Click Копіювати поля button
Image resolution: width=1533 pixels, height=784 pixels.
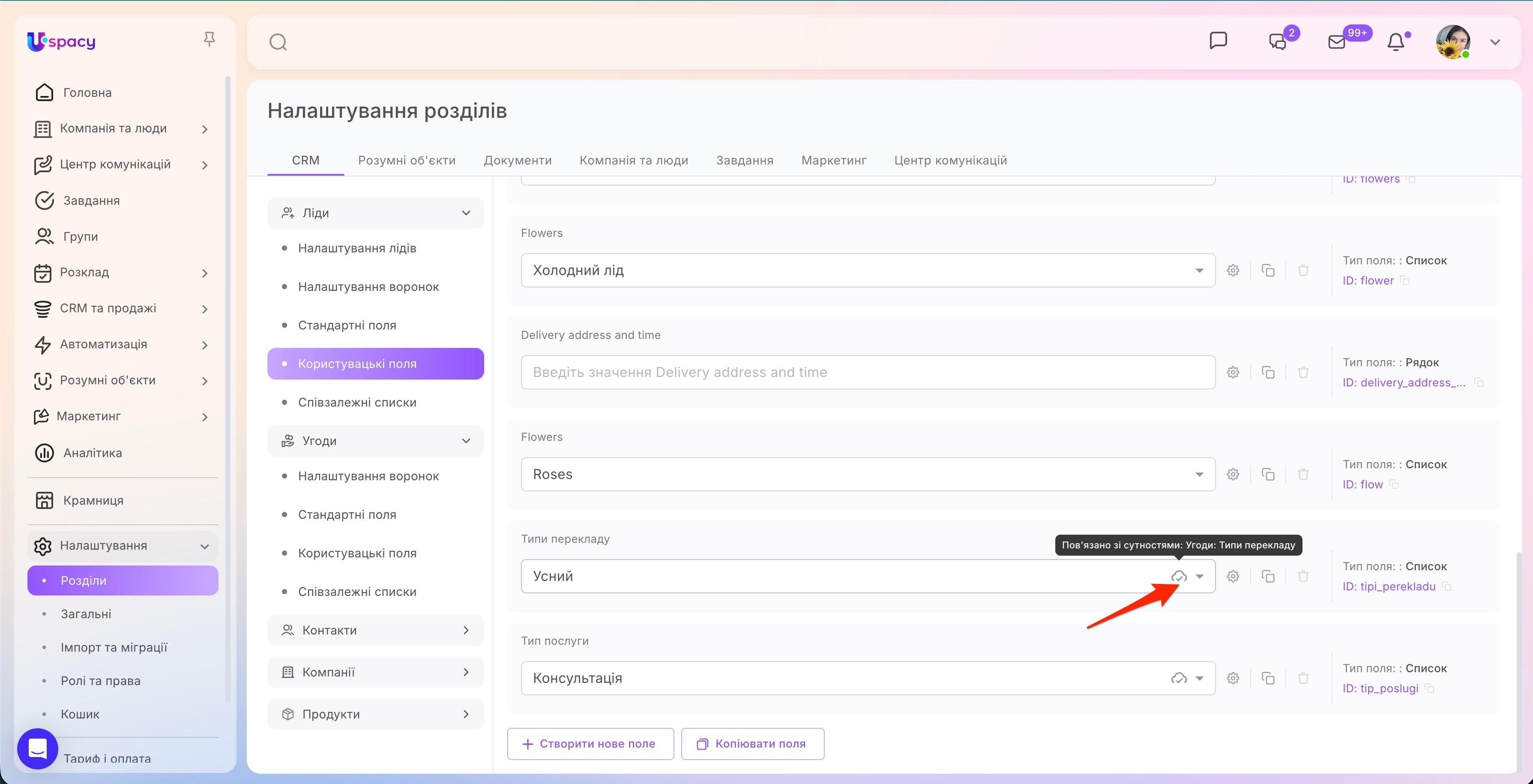point(753,744)
